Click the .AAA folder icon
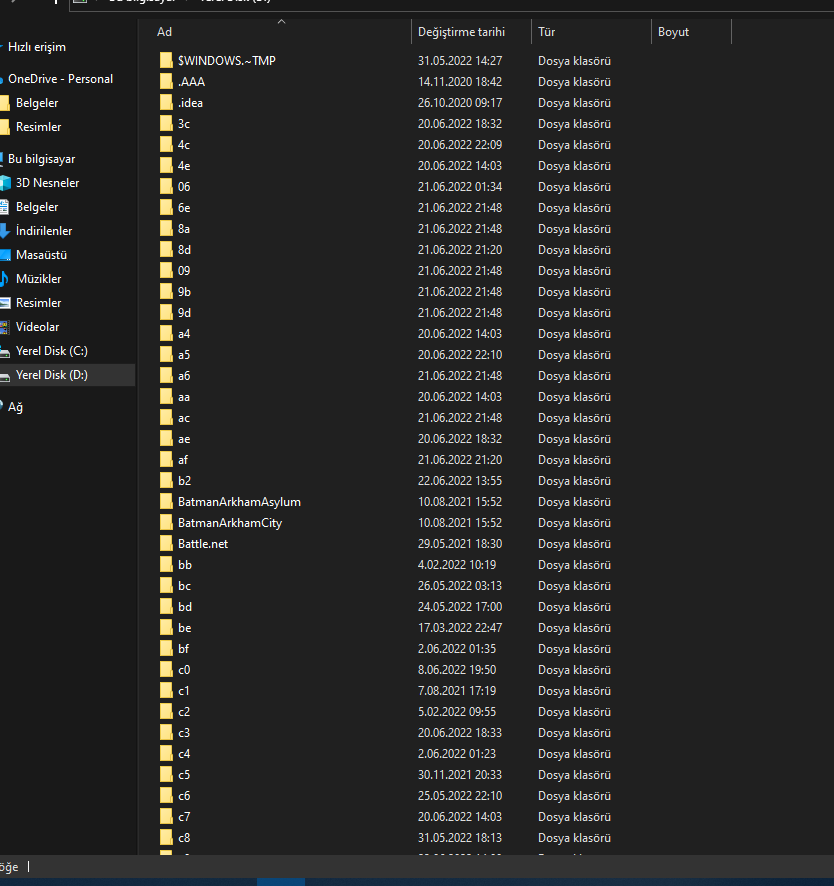The height and width of the screenshot is (886, 834). [x=166, y=81]
